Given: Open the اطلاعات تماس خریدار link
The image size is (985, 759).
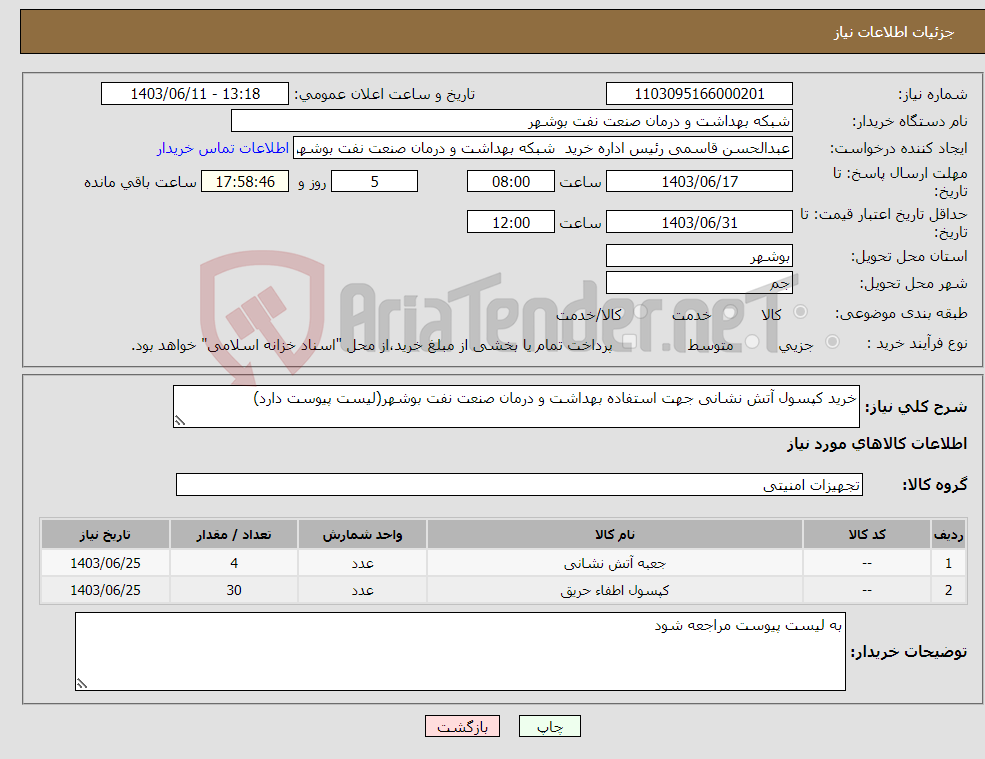Looking at the screenshot, I should (222, 148).
